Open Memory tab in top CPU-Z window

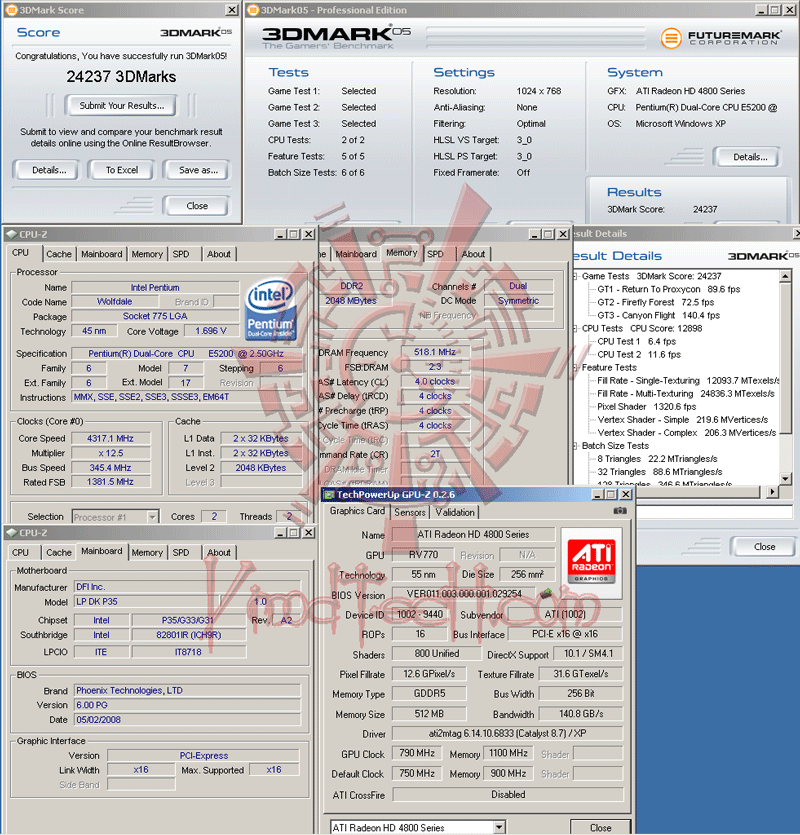point(147,254)
